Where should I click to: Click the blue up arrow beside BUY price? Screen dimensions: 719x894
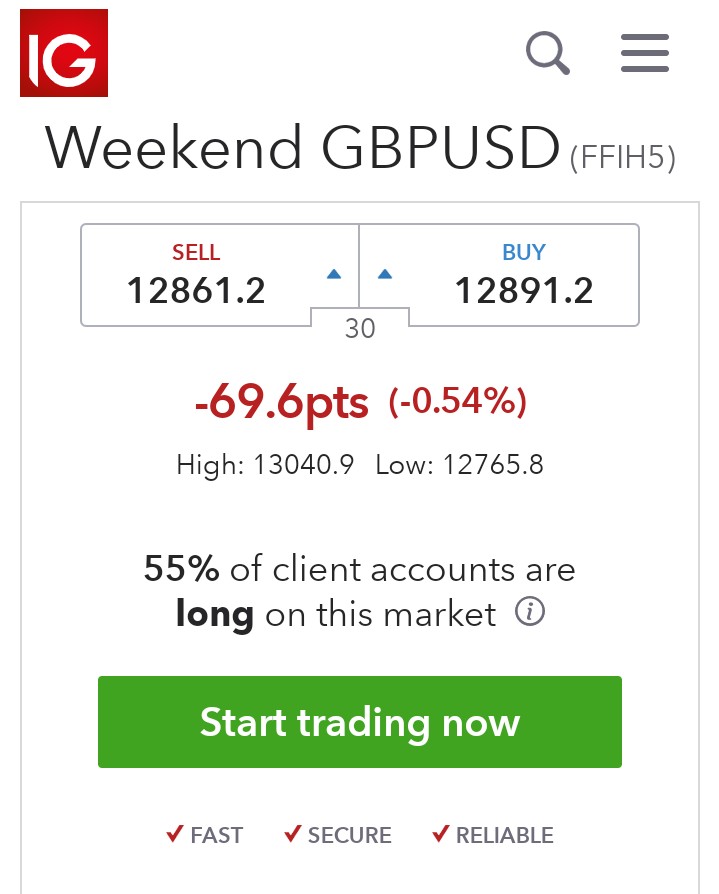pyautogui.click(x=385, y=274)
